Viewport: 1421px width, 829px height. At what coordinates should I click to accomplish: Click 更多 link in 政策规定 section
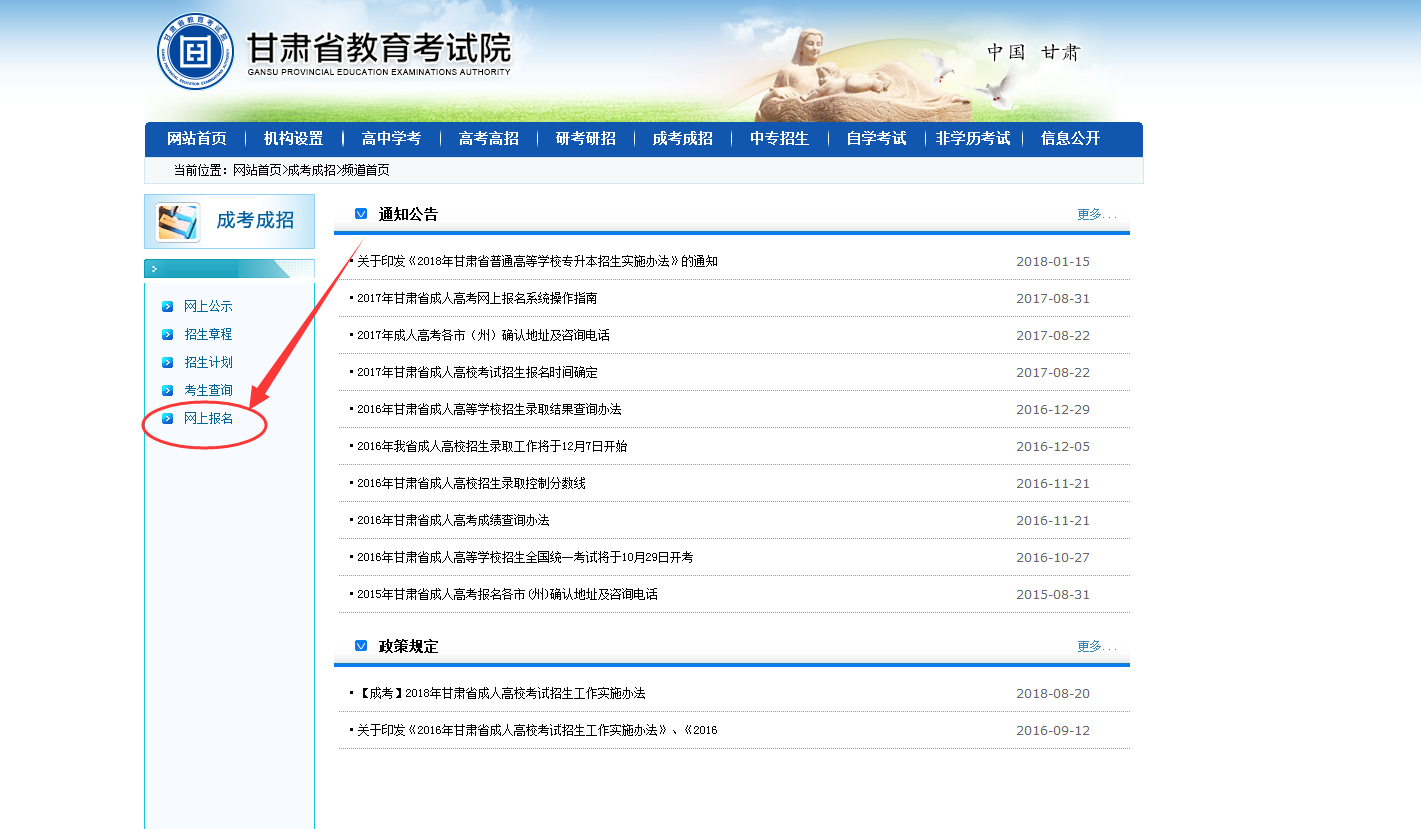coord(1095,646)
